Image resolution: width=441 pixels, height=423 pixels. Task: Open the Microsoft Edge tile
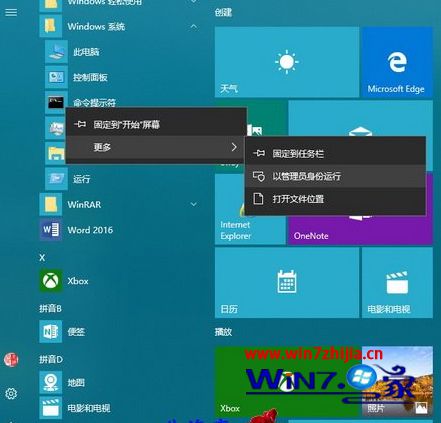[397, 62]
